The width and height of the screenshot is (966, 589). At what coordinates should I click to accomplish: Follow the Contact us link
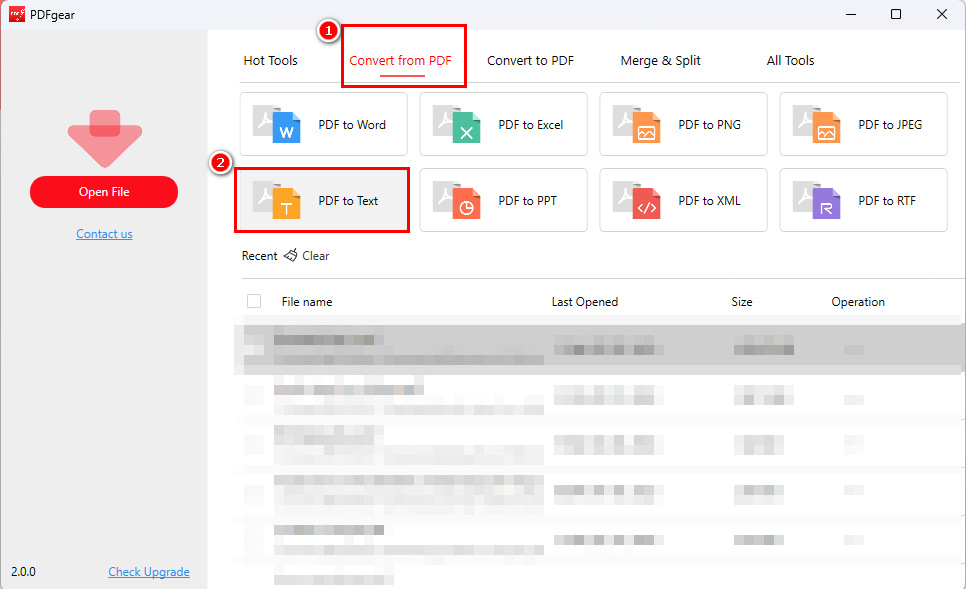pos(104,234)
